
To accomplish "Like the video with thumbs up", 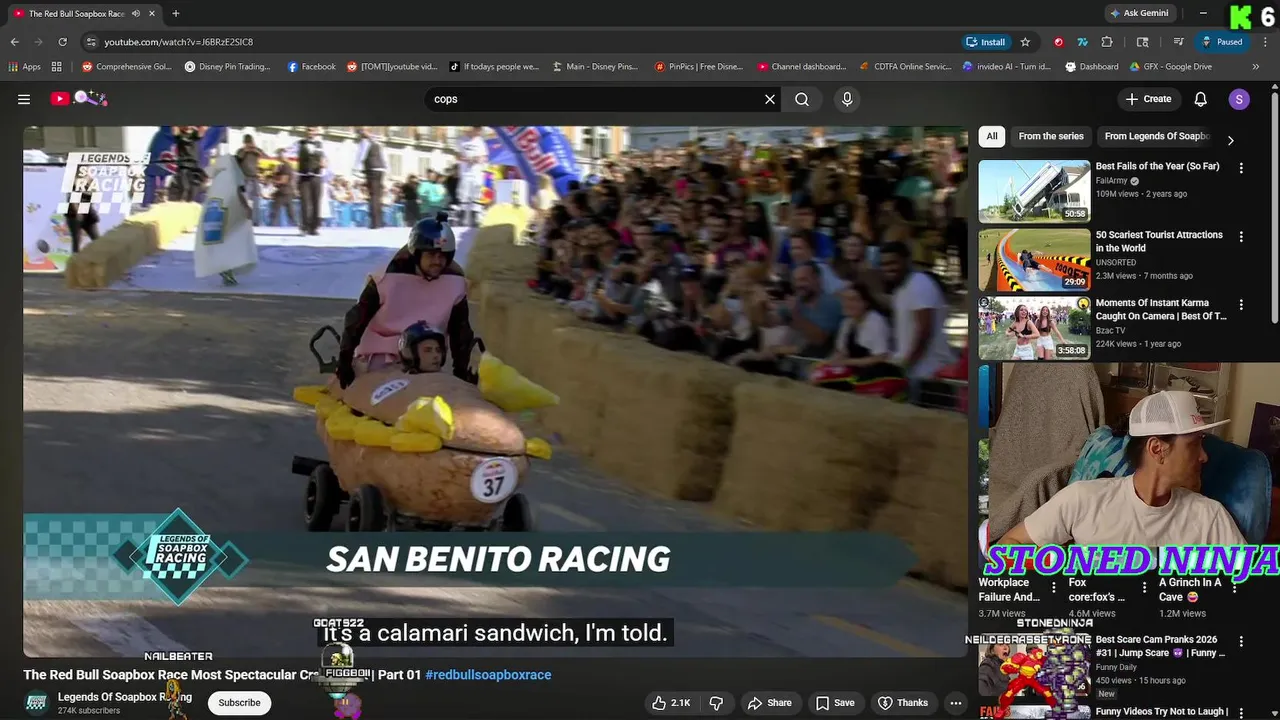I will (x=671, y=703).
